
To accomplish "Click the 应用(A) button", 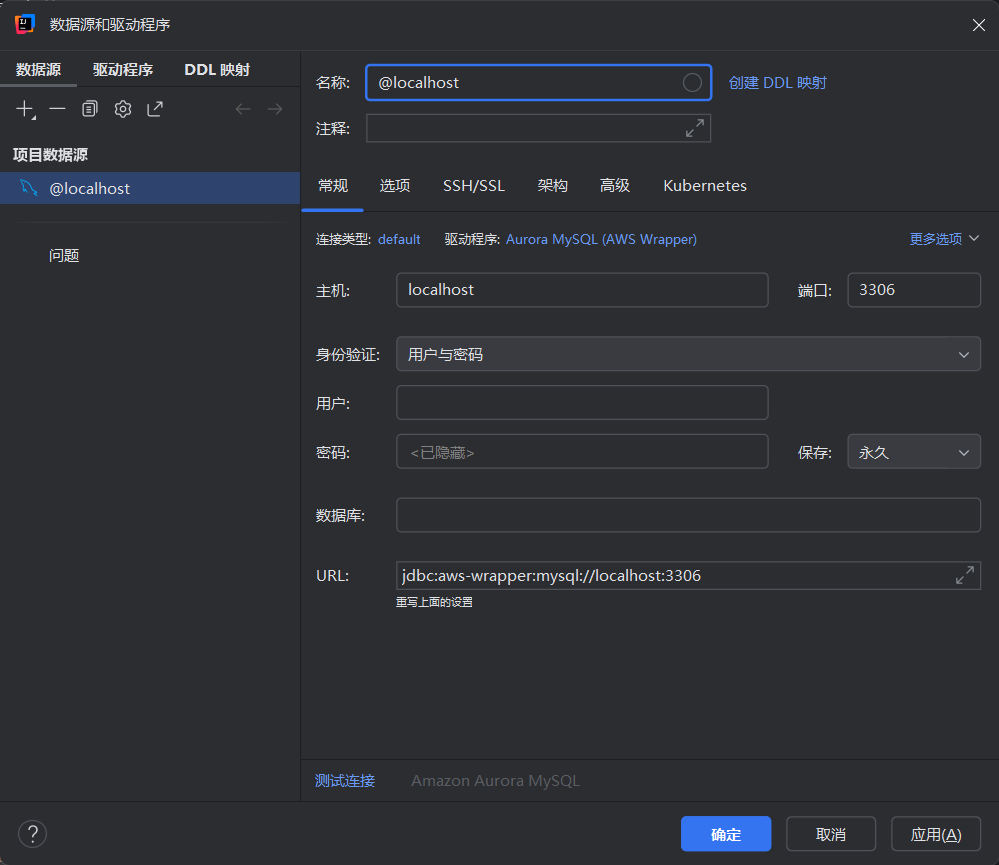I will [x=935, y=834].
